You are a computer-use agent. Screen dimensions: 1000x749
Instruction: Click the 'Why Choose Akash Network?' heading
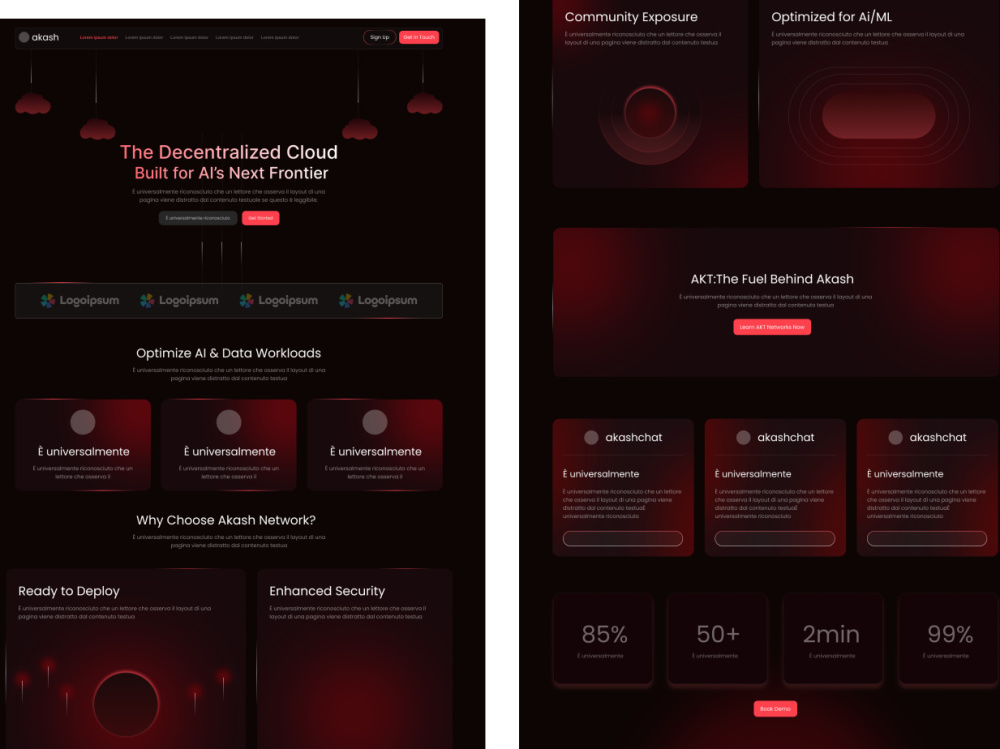[x=226, y=520]
